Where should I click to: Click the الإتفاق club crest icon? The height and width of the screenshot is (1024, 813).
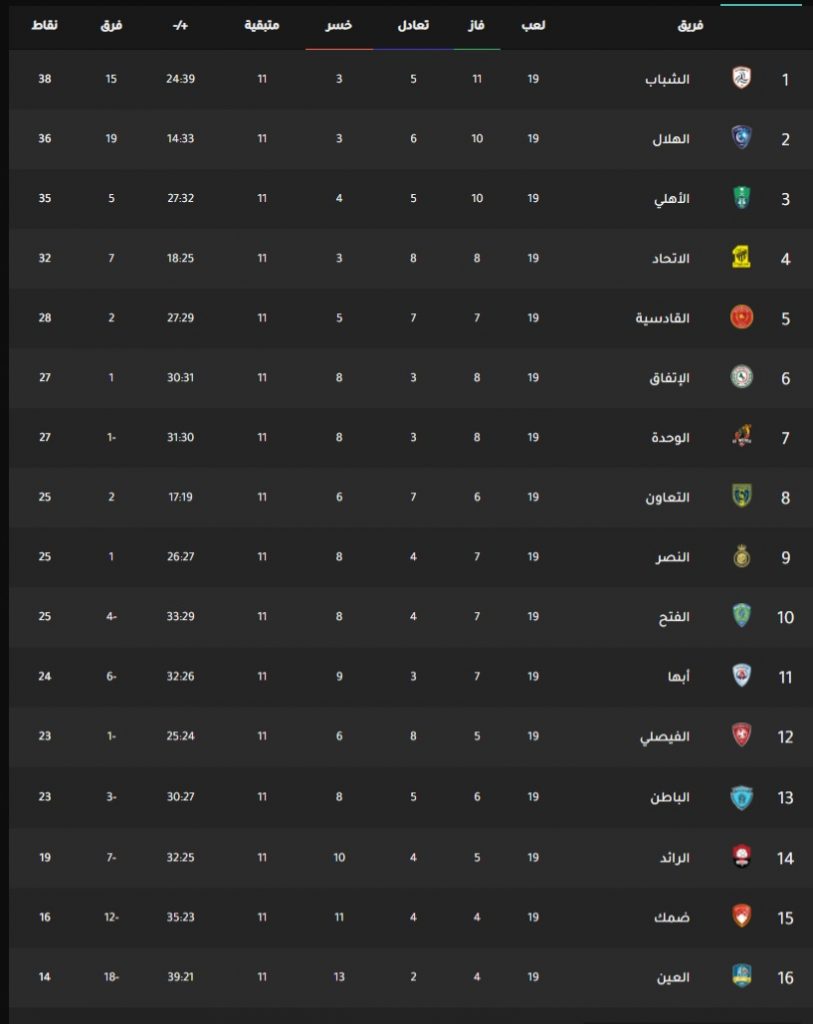[x=741, y=377]
